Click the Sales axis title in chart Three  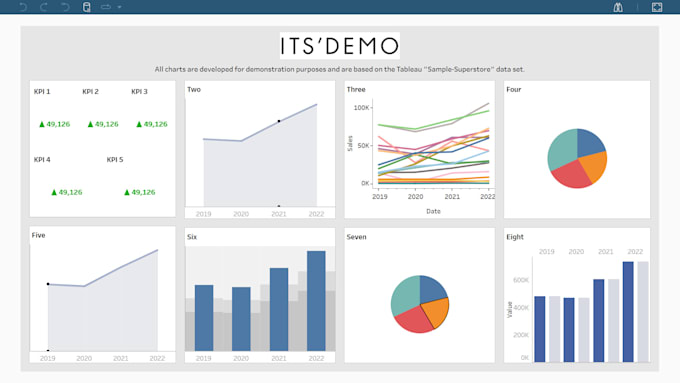tap(350, 144)
